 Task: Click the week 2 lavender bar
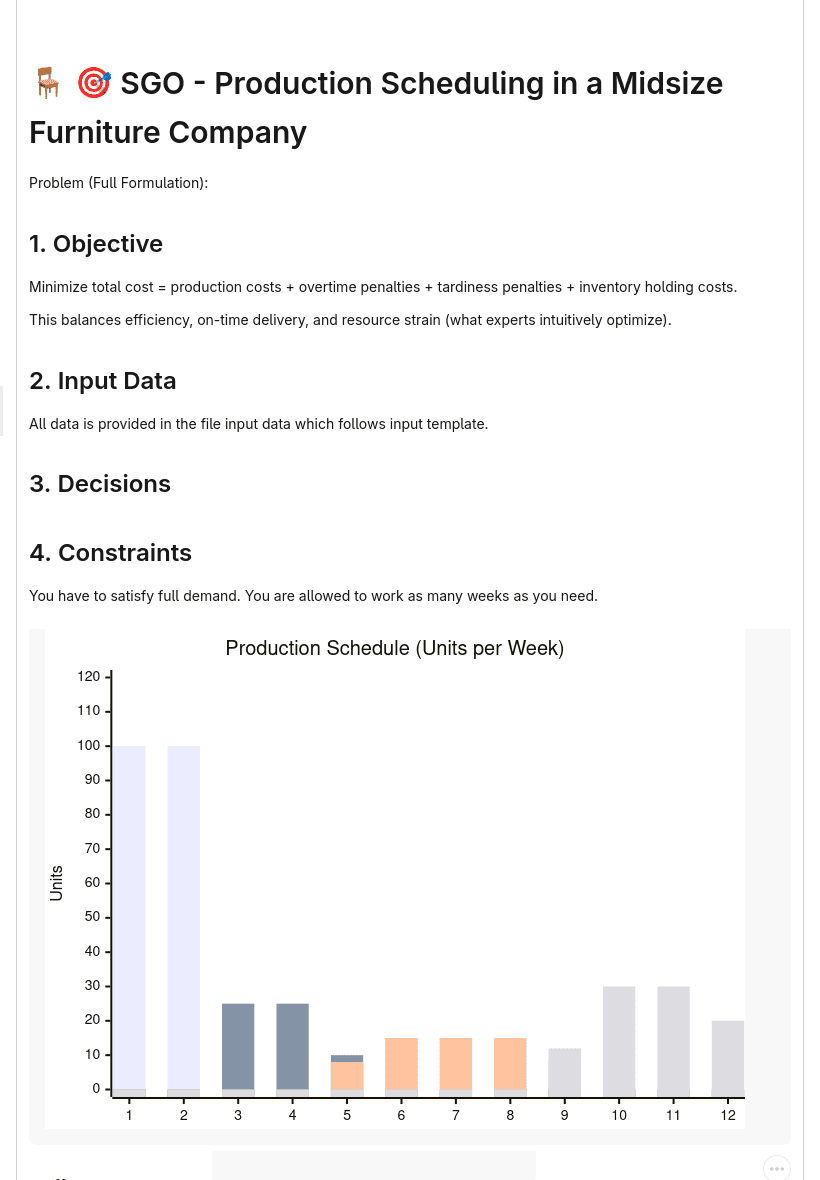(184, 921)
